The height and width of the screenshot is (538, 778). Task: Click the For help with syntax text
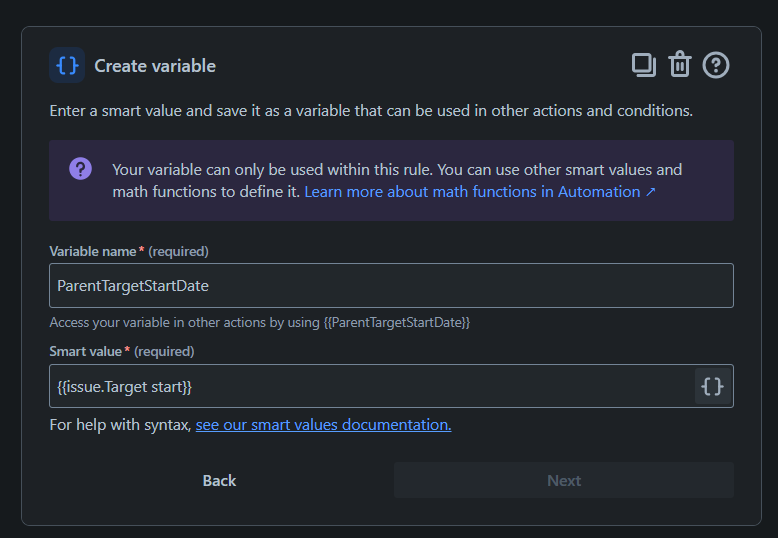(x=120, y=425)
